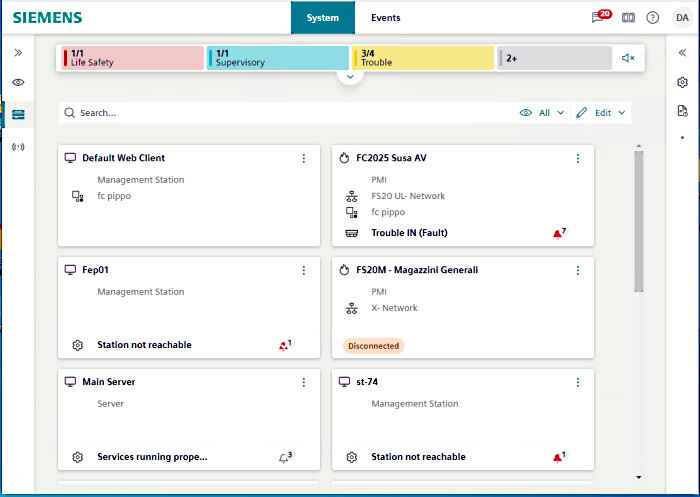Viewport: 700px width, 497px height.
Task: Open the notifications icon with 20 badge
Action: tap(600, 17)
